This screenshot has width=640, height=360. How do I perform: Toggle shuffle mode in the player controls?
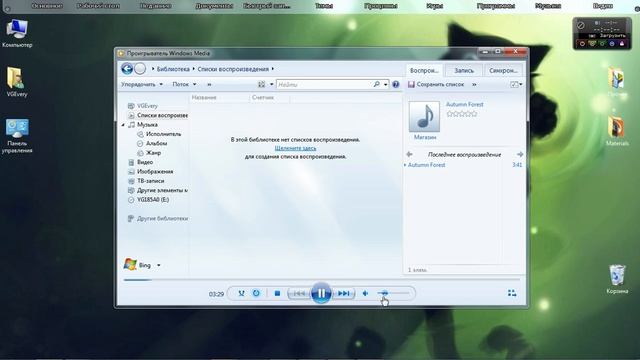pos(241,293)
